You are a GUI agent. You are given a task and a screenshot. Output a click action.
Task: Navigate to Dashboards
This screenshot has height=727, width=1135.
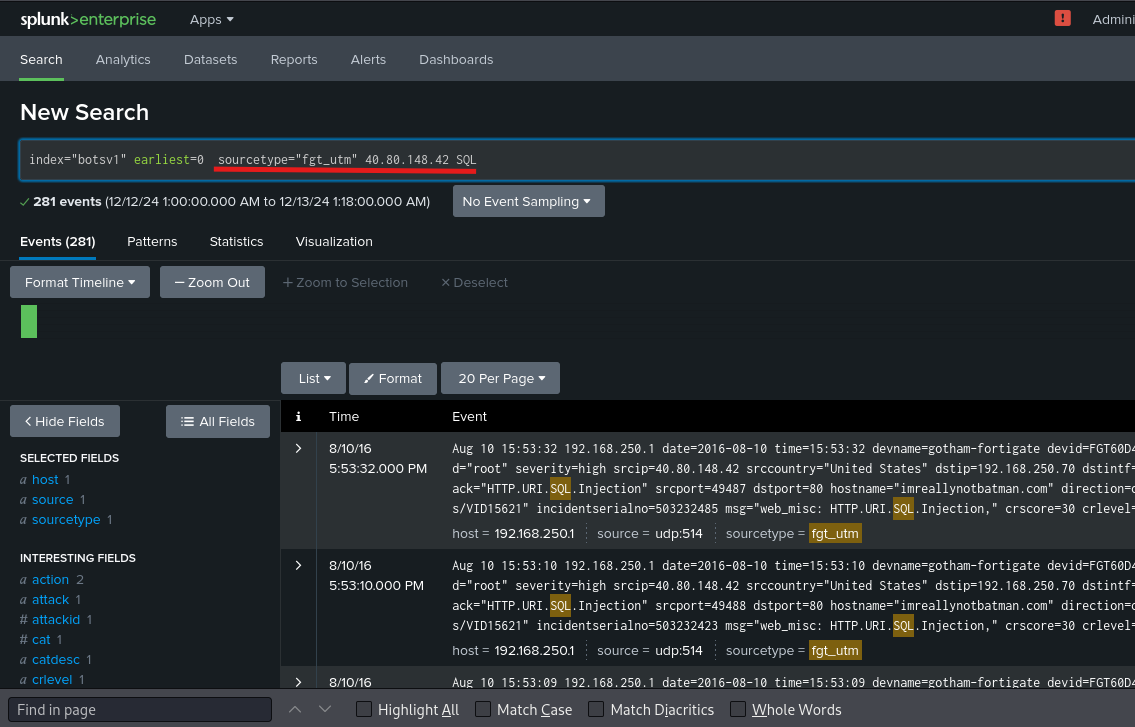pyautogui.click(x=456, y=59)
